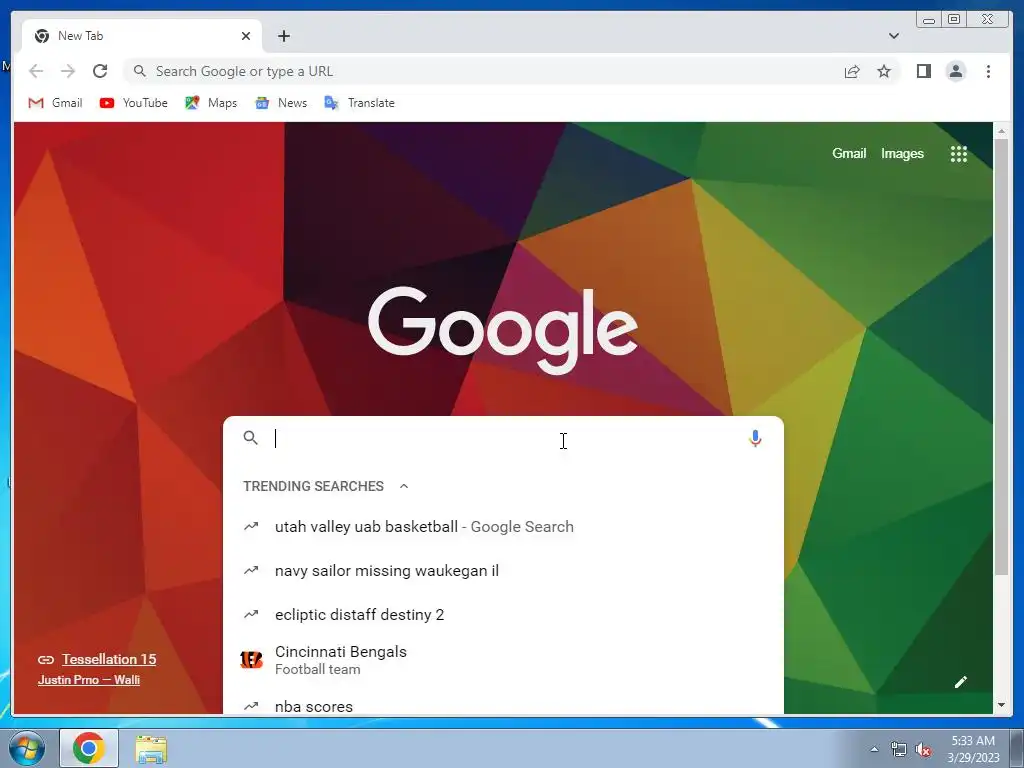Image resolution: width=1024 pixels, height=768 pixels.
Task: Select the nba scores suggestion
Action: click(503, 705)
